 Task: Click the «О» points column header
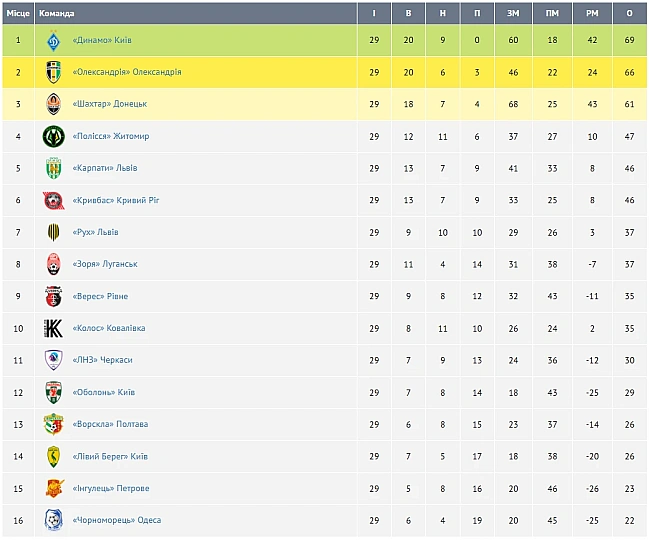tap(629, 13)
